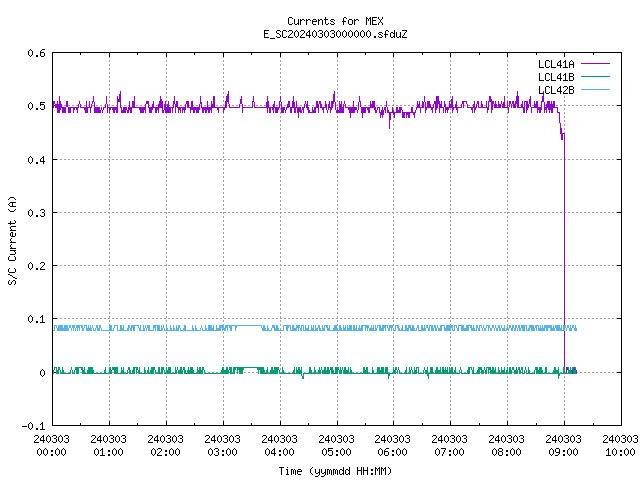Click the 240303 02:00 x-axis tick label
The width and height of the screenshot is (640, 480).
pos(165,446)
